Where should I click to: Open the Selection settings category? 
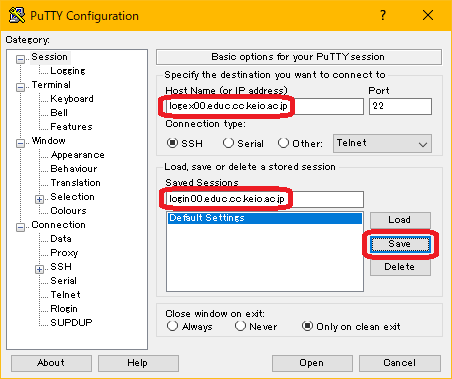pos(72,197)
